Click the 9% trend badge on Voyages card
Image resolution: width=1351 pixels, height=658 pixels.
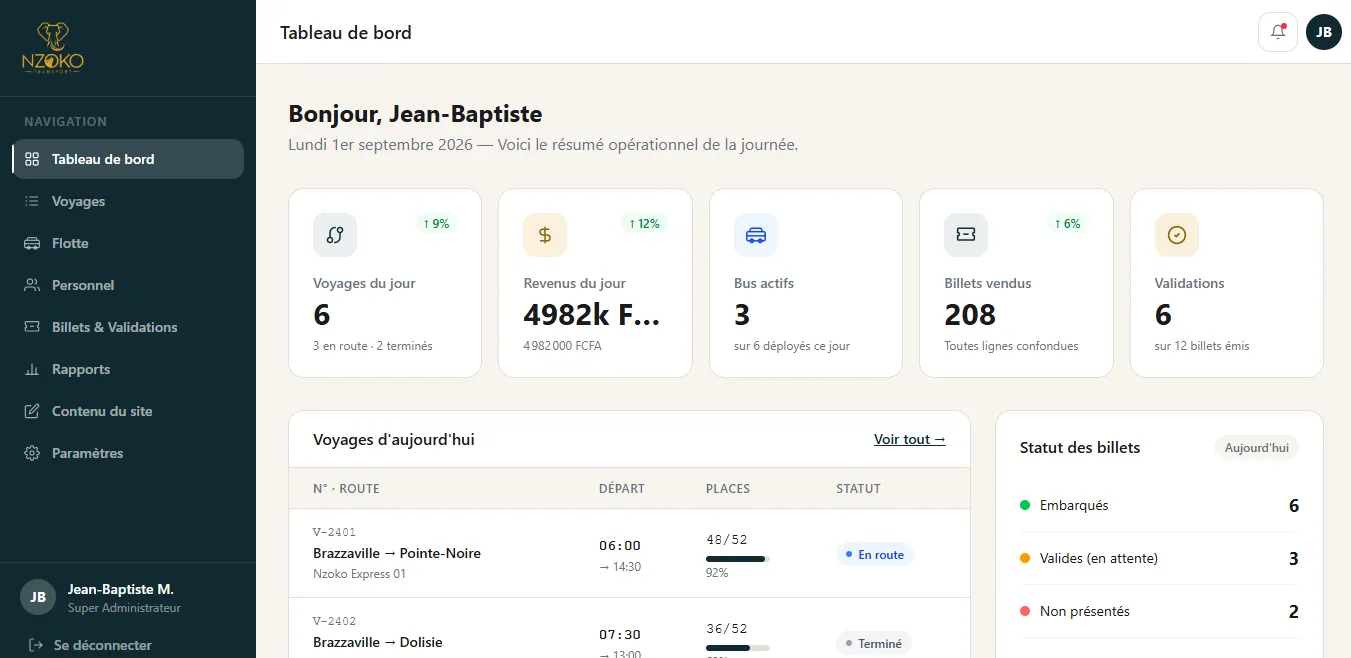[436, 224]
